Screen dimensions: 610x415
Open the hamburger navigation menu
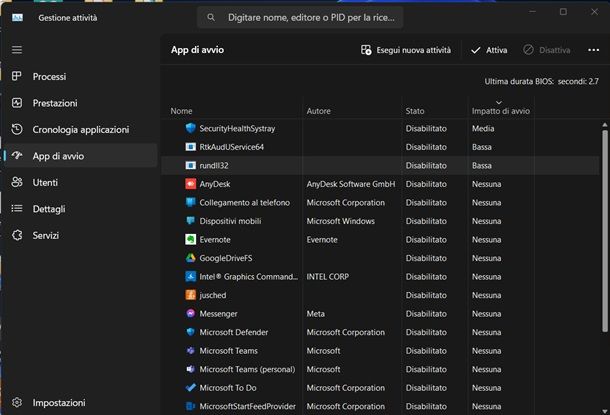[x=17, y=50]
